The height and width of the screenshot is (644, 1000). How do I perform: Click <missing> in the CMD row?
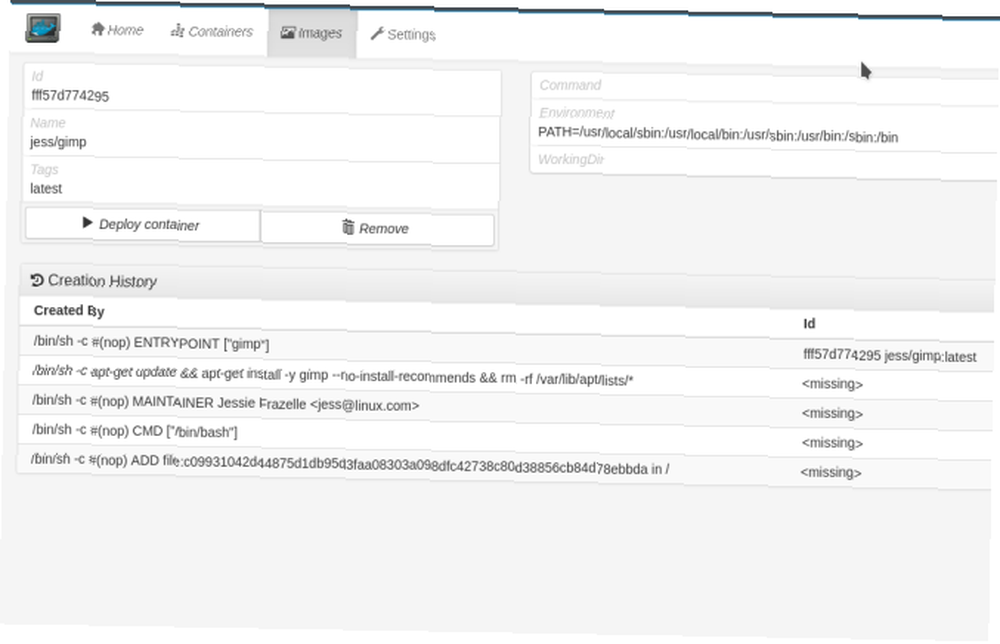(832, 443)
